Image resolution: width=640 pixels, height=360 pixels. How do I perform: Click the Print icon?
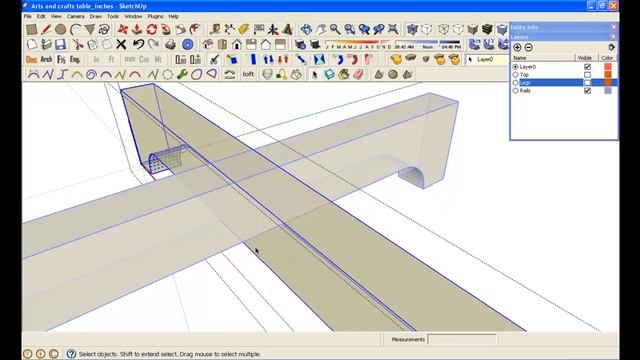tap(170, 44)
